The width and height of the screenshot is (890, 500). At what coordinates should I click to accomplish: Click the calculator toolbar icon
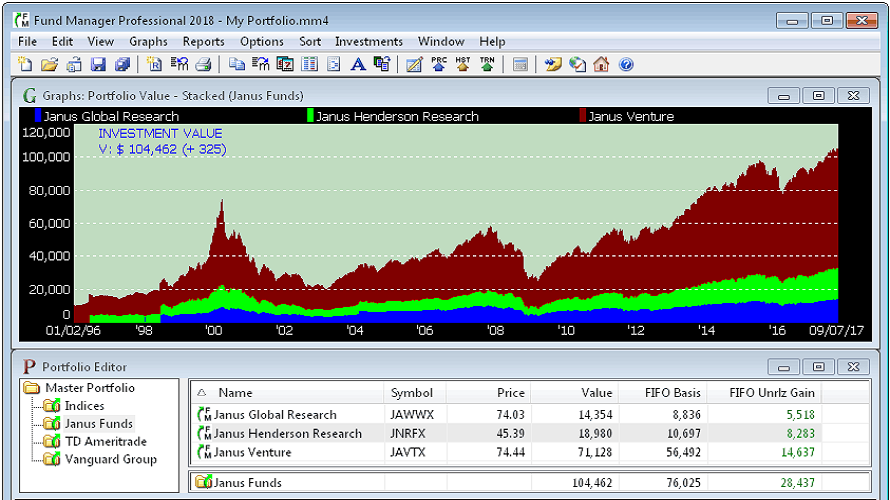(520, 65)
